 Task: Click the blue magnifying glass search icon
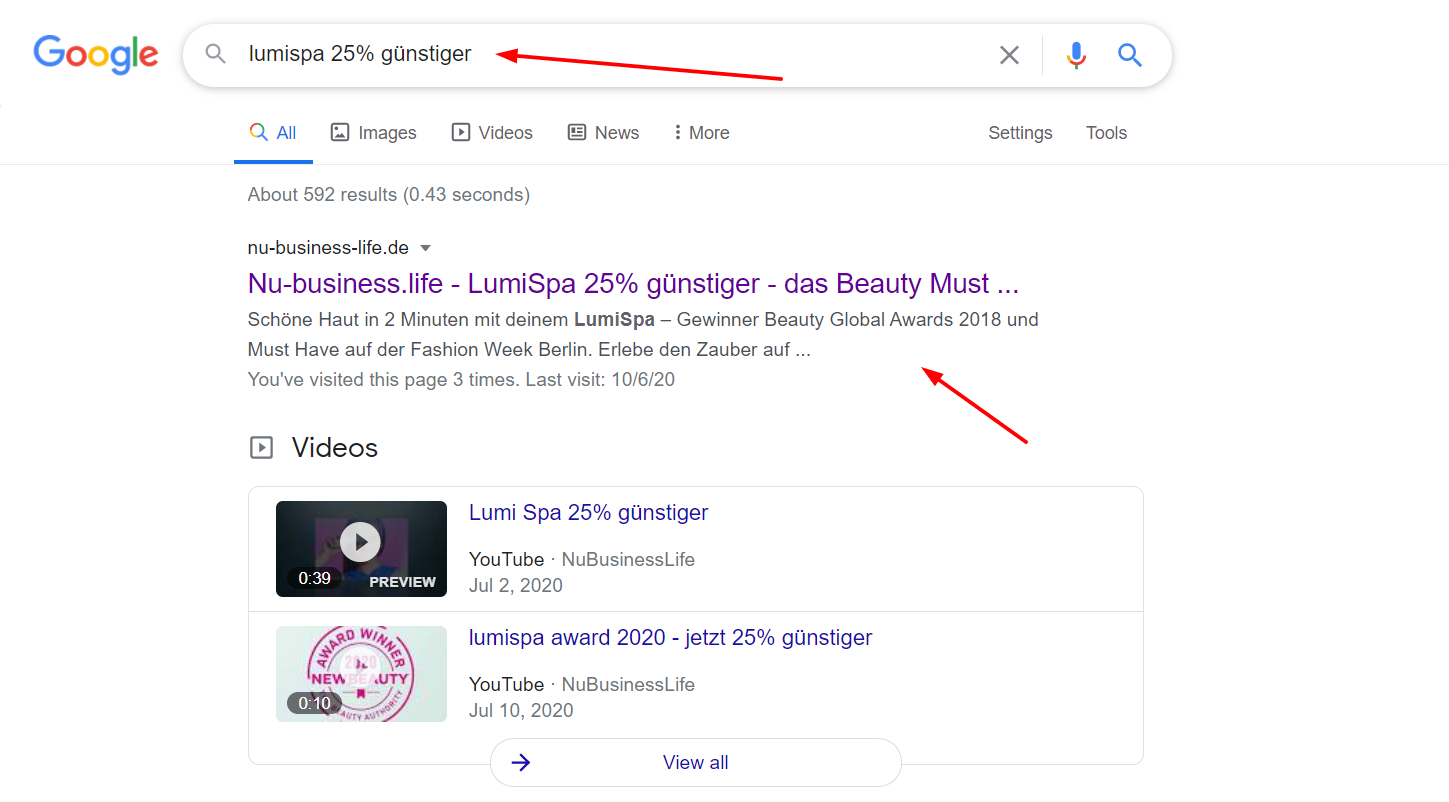point(1130,55)
